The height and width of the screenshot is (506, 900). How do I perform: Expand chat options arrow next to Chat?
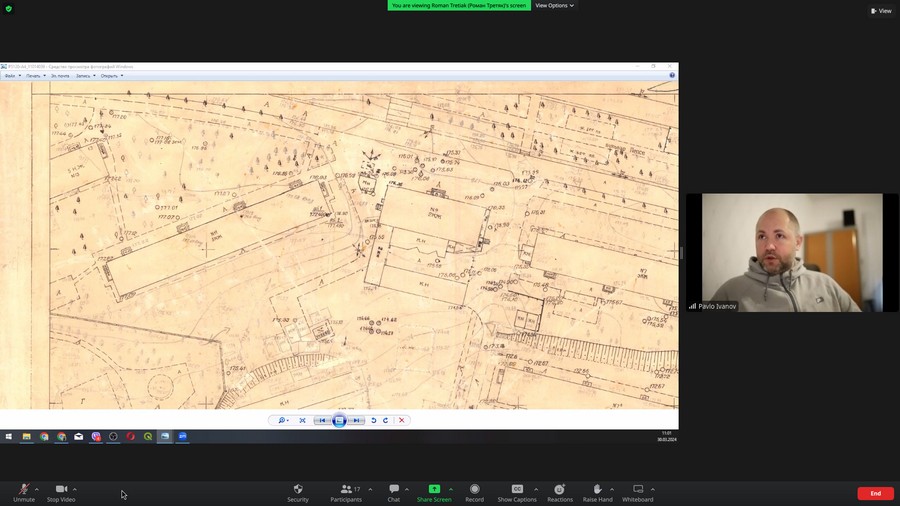407,489
